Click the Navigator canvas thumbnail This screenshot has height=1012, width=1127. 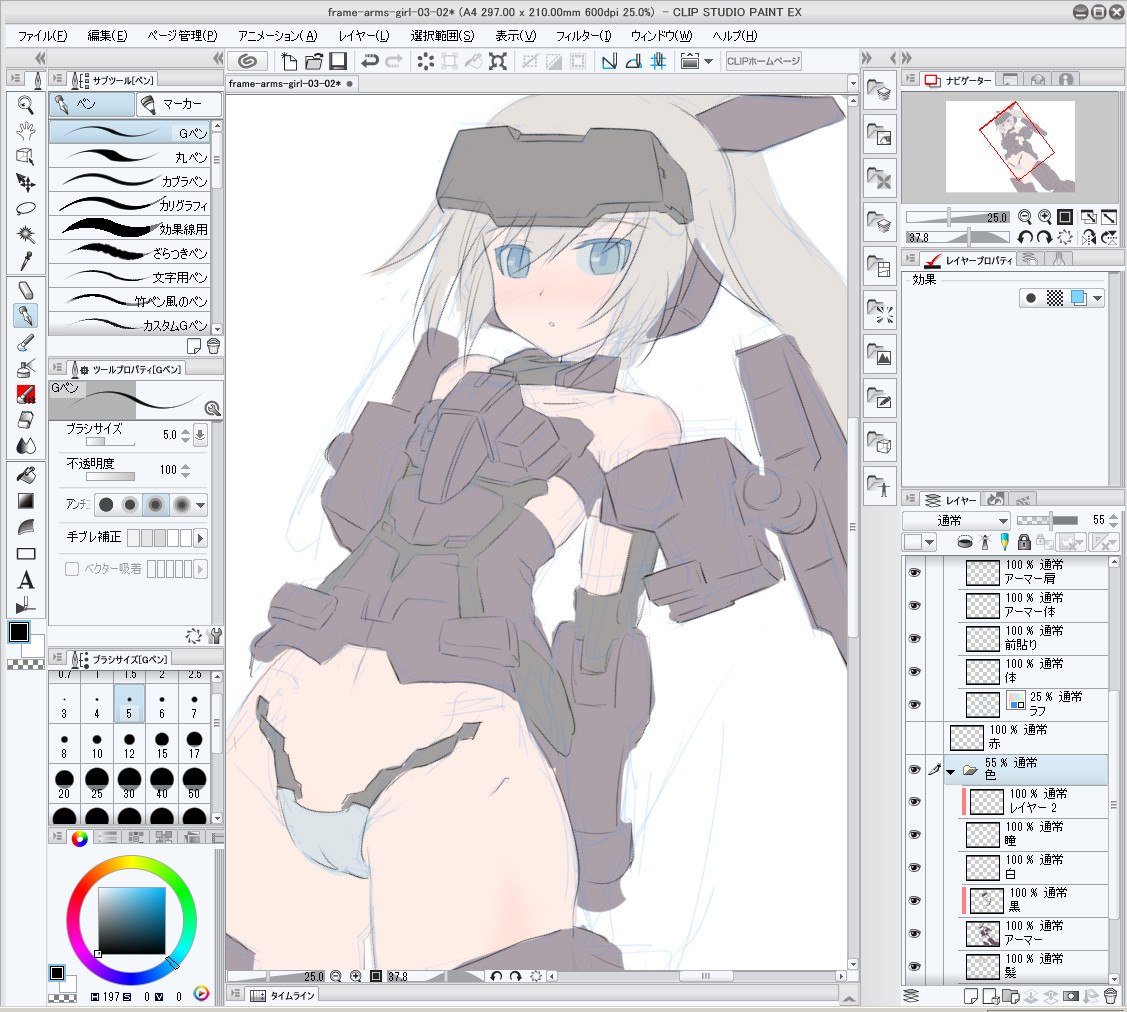pos(1010,147)
